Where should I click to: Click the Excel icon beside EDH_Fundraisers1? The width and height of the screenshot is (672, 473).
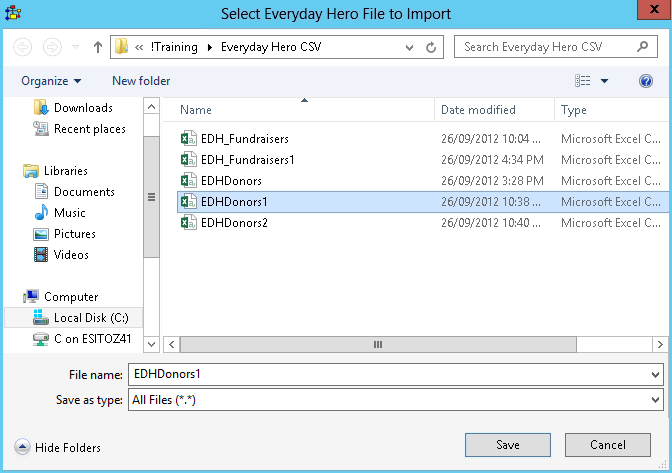(x=189, y=159)
